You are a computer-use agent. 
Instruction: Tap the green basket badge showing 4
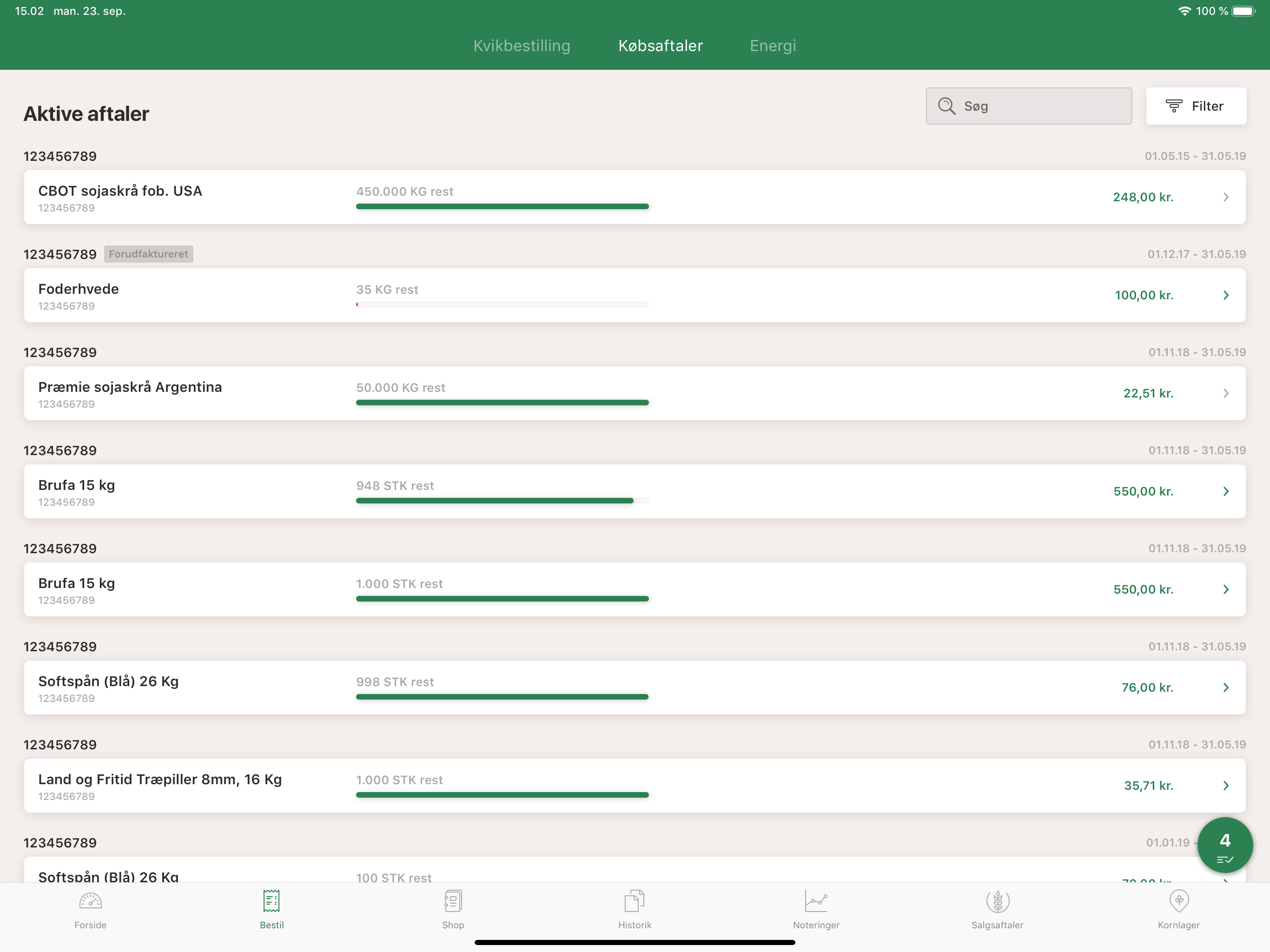pyautogui.click(x=1224, y=845)
